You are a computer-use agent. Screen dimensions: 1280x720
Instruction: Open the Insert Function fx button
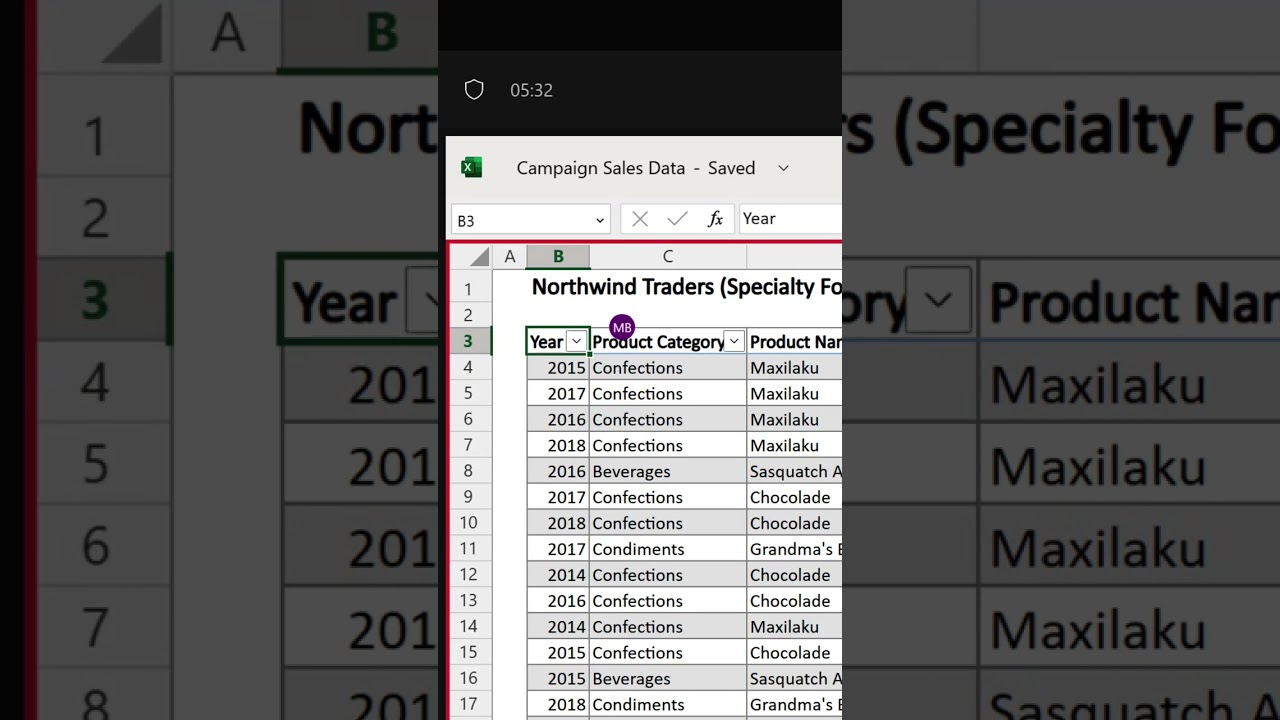click(715, 219)
